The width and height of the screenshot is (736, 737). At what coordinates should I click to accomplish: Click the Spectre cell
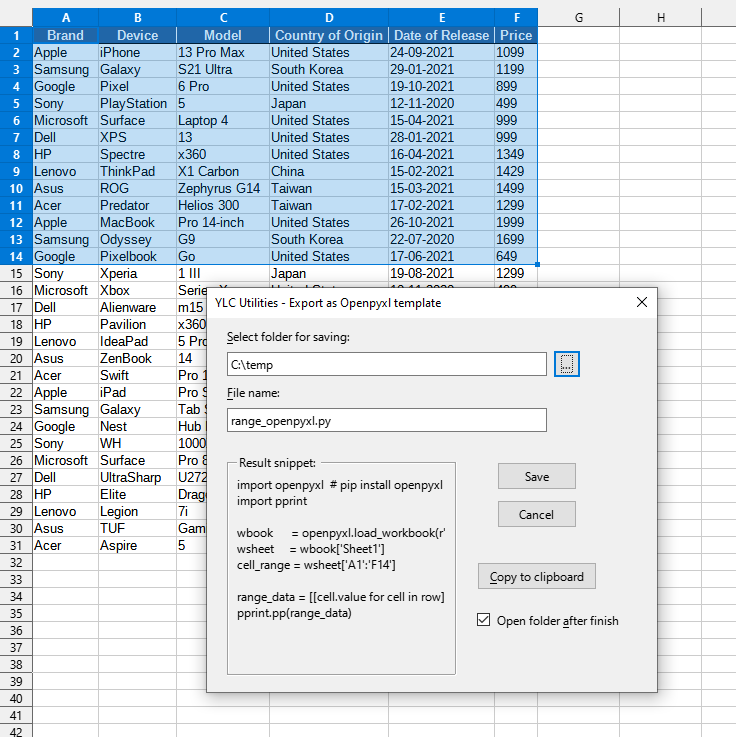pos(137,154)
